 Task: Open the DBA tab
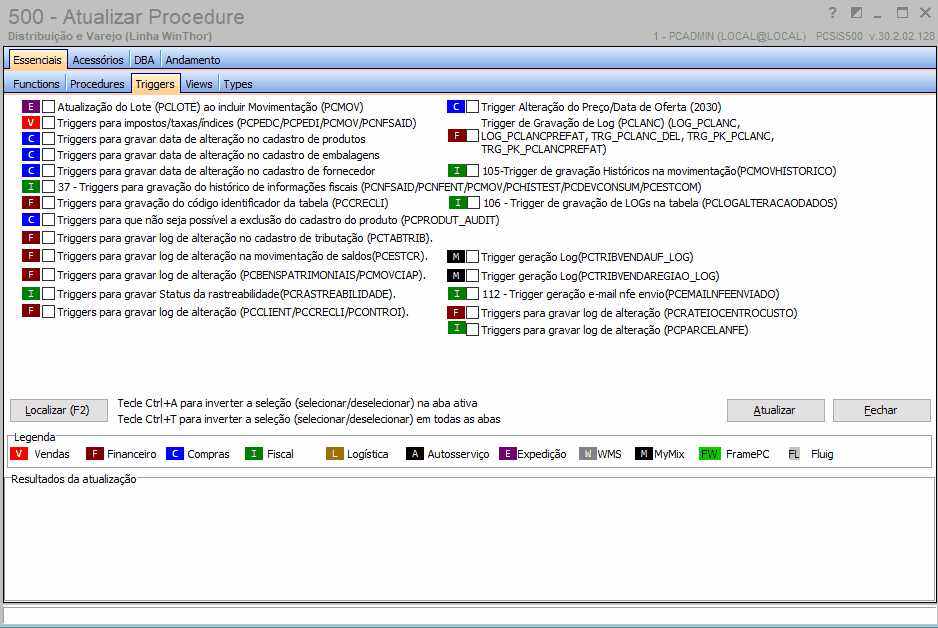pyautogui.click(x=144, y=60)
